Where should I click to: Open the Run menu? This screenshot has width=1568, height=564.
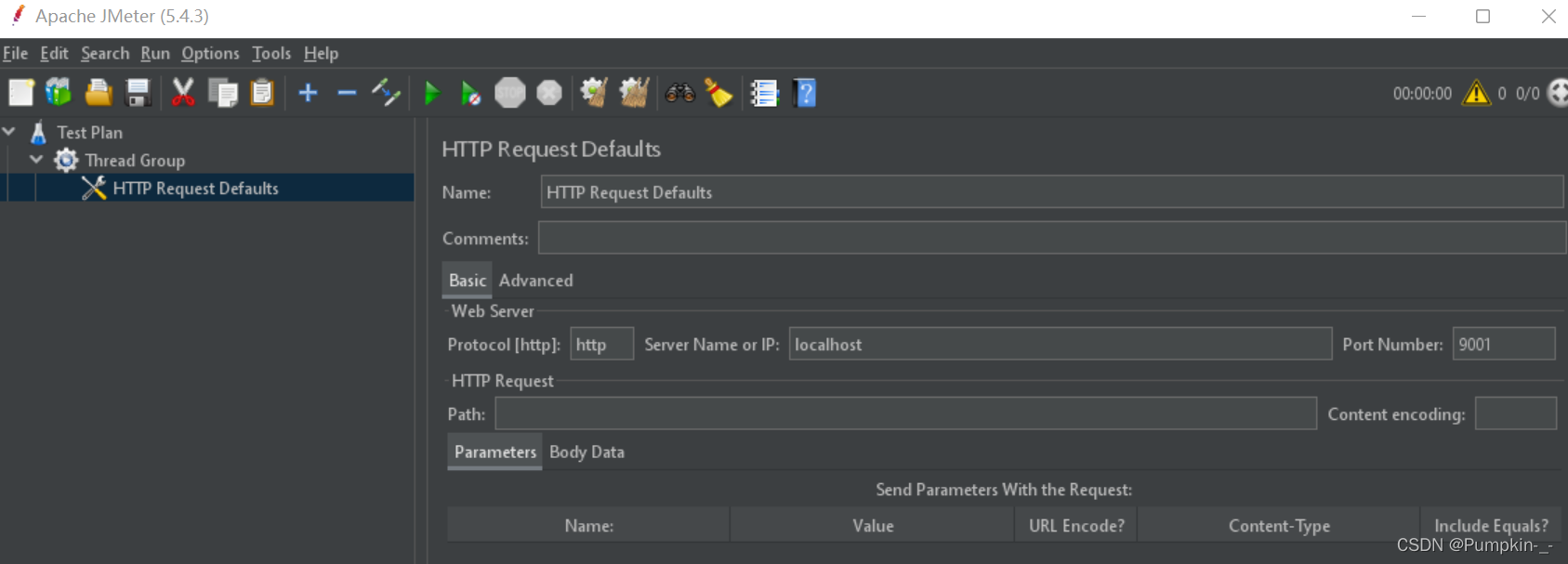click(155, 53)
